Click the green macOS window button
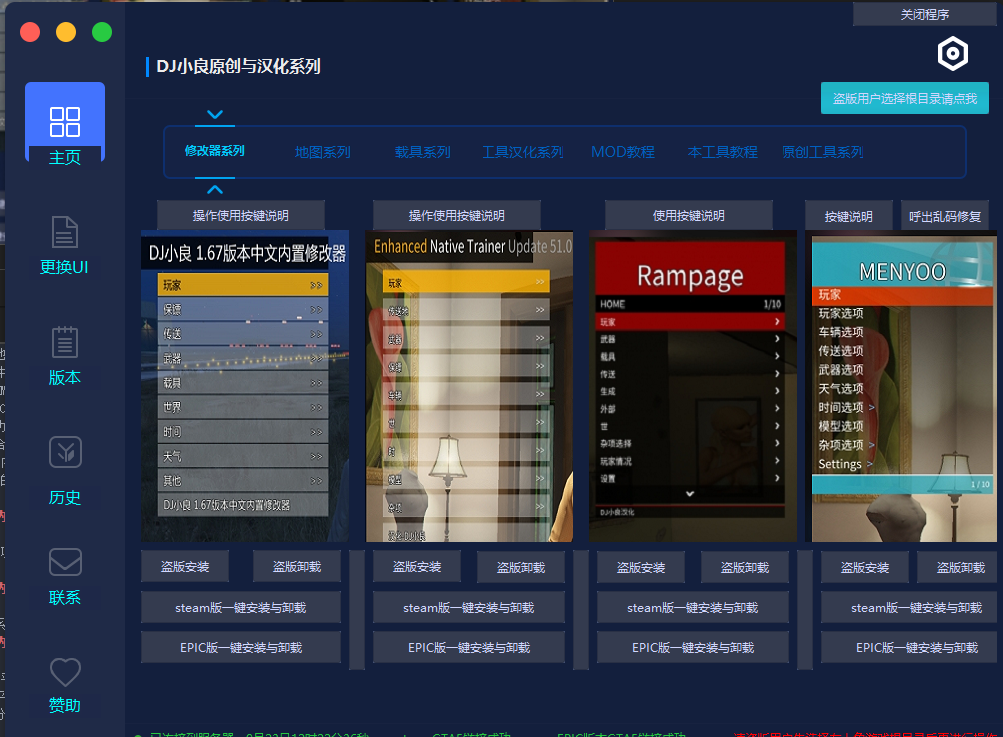The height and width of the screenshot is (737, 1003). click(102, 32)
